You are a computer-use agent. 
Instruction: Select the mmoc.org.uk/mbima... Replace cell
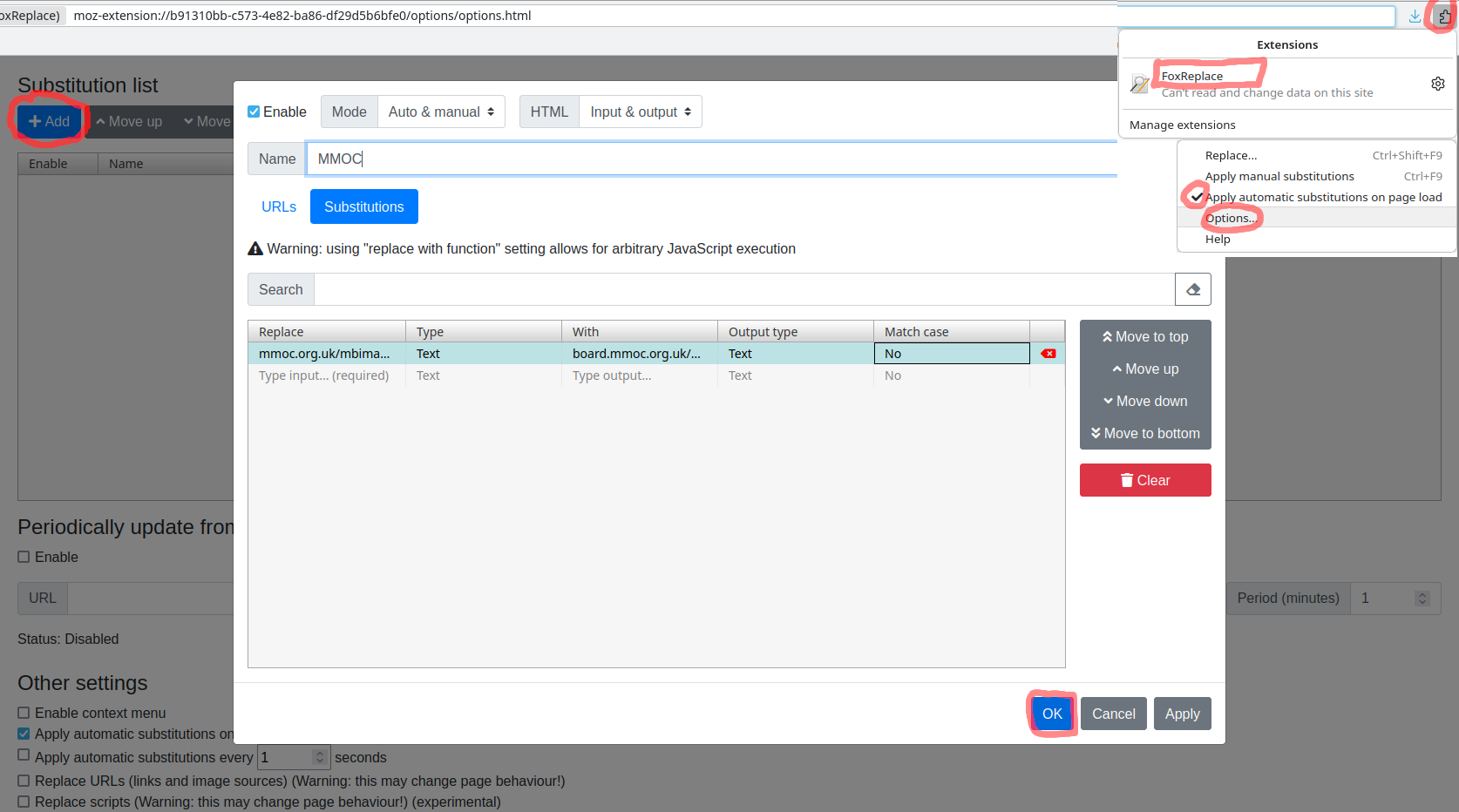[327, 354]
